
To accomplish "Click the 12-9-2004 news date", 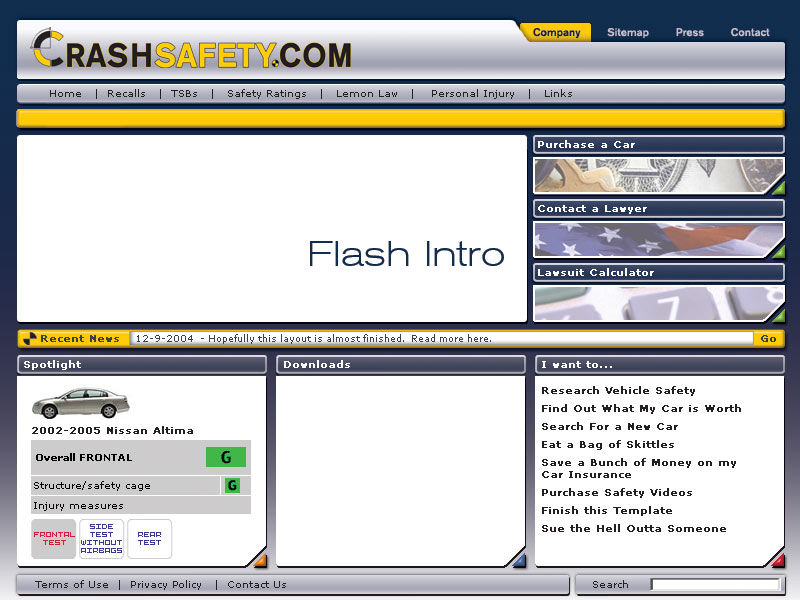I will tap(164, 339).
